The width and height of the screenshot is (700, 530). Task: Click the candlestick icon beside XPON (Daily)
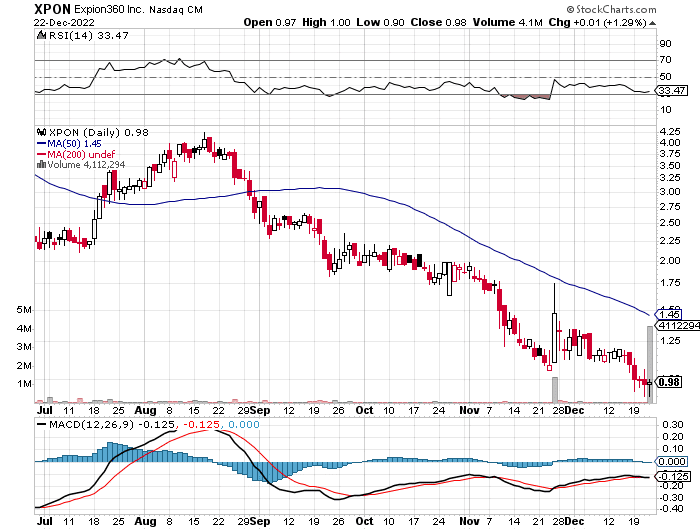click(42, 133)
